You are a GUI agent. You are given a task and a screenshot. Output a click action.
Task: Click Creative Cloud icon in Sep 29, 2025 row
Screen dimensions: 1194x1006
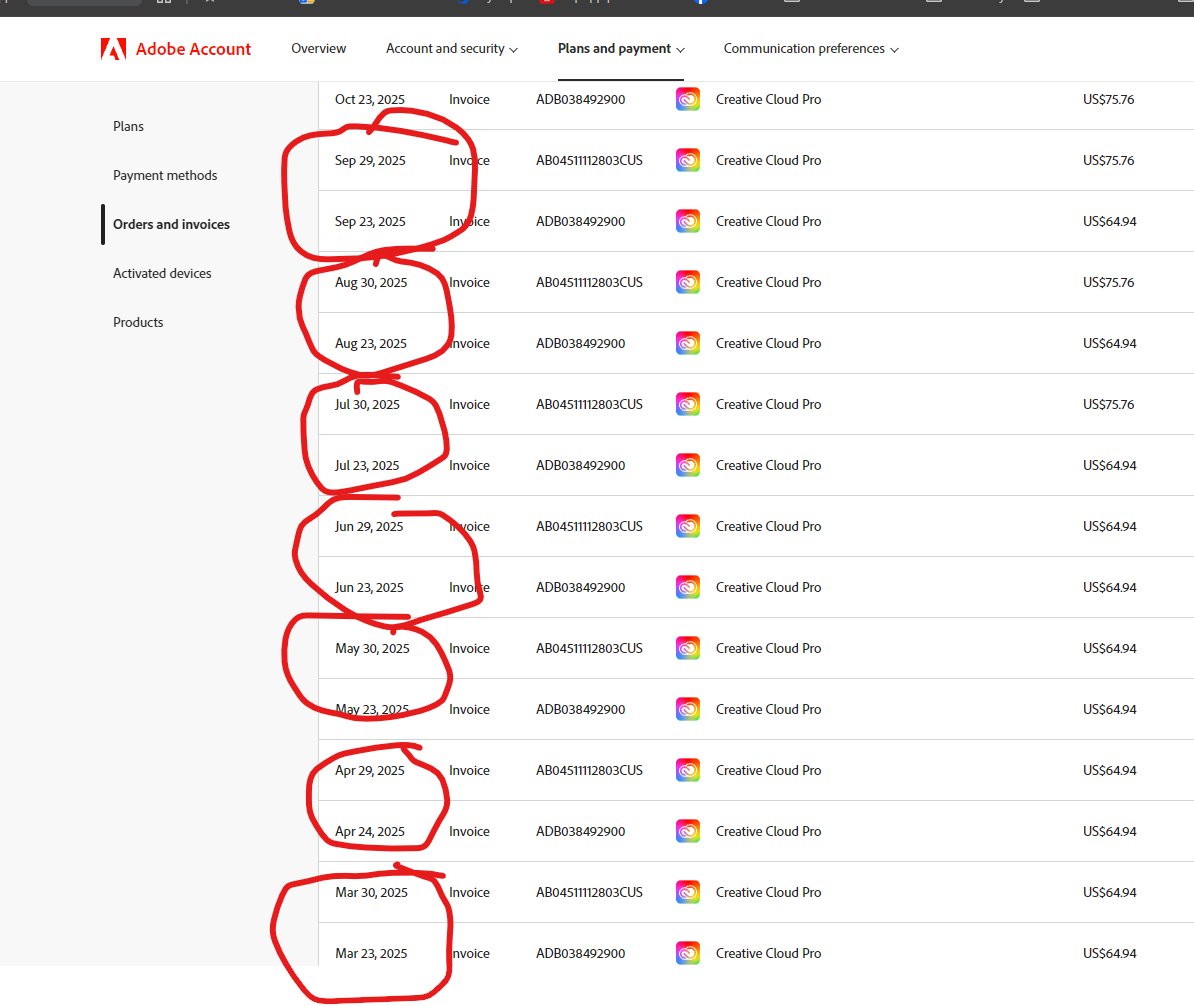pos(688,161)
